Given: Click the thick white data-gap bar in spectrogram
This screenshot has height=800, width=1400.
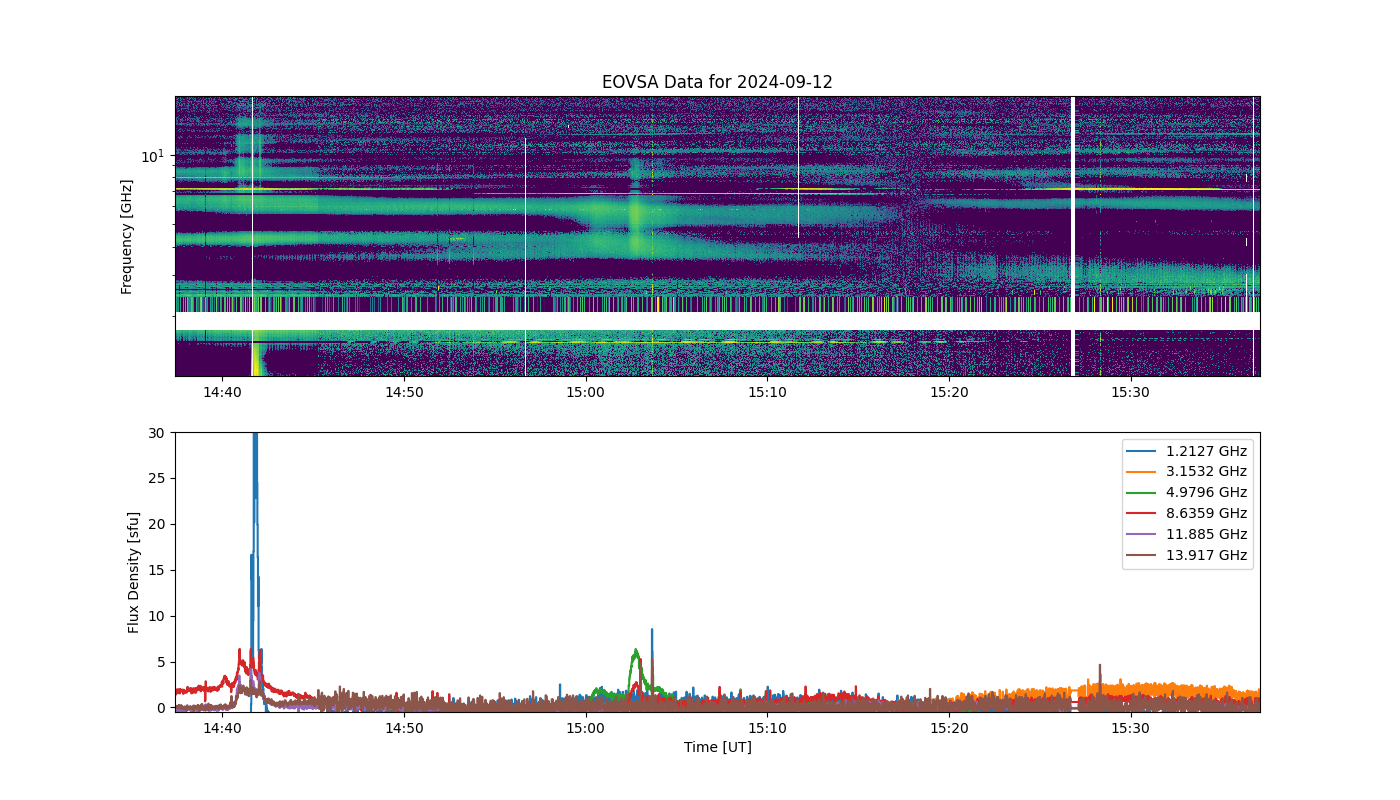Looking at the screenshot, I should (1073, 236).
